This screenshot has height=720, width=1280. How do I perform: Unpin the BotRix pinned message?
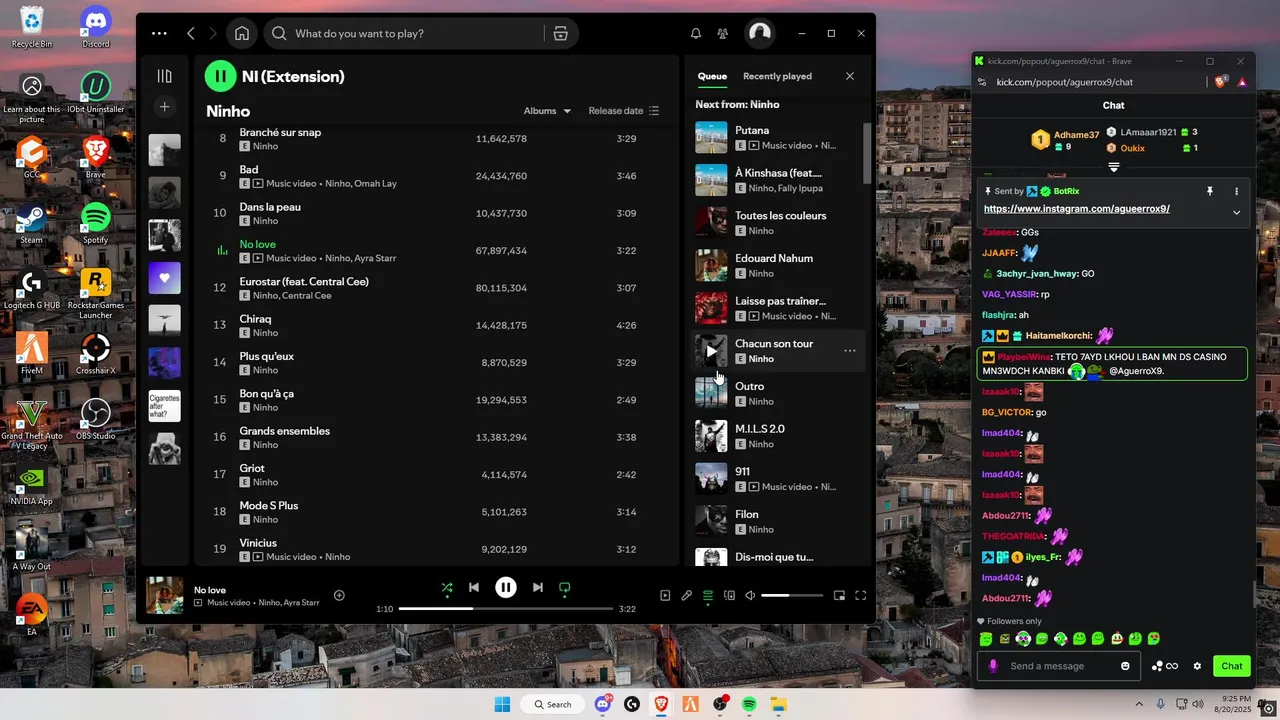pos(1209,191)
